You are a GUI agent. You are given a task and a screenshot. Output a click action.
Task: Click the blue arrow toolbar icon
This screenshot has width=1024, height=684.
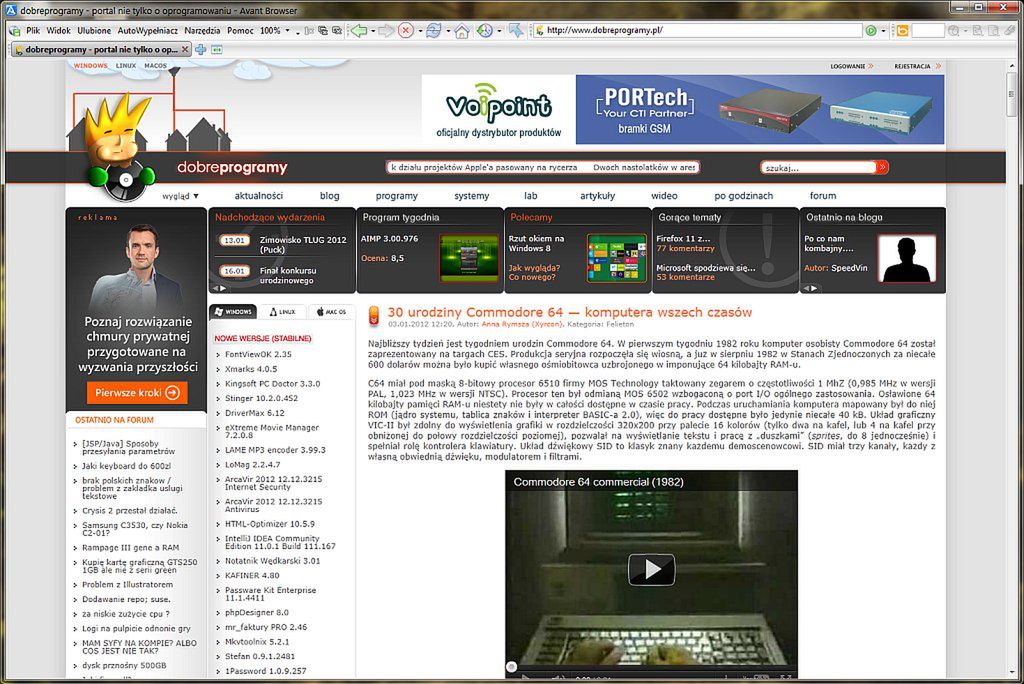[x=516, y=31]
